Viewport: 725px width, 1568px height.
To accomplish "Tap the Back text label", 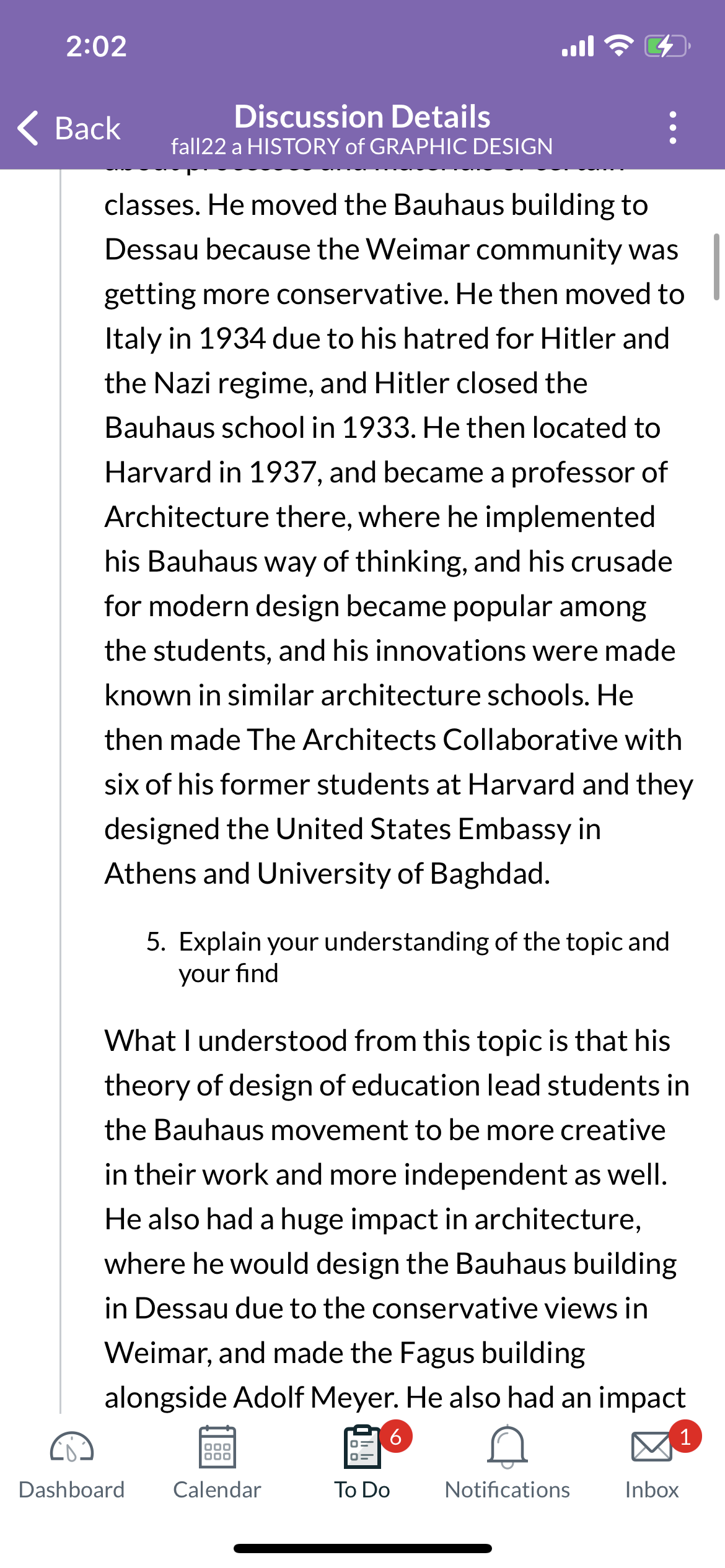I will pyautogui.click(x=87, y=128).
